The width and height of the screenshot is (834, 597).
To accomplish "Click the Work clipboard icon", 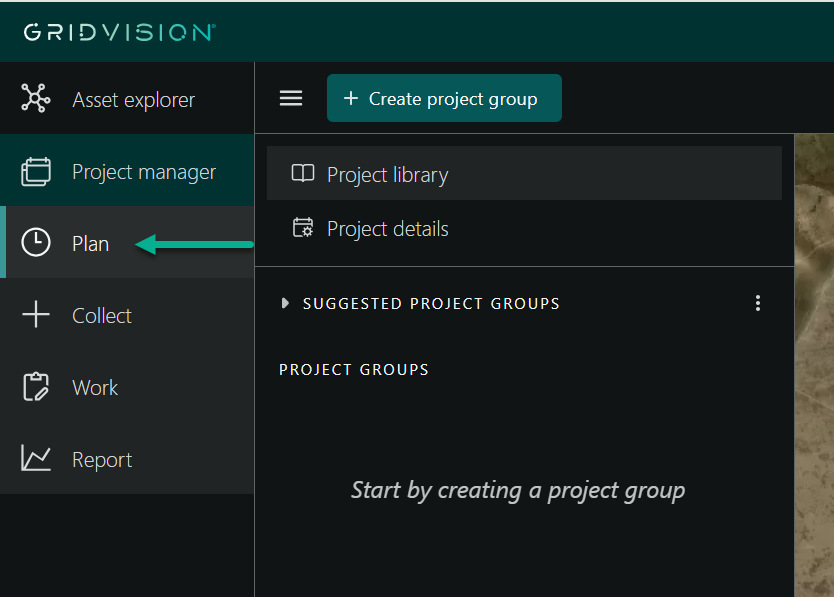I will (36, 387).
